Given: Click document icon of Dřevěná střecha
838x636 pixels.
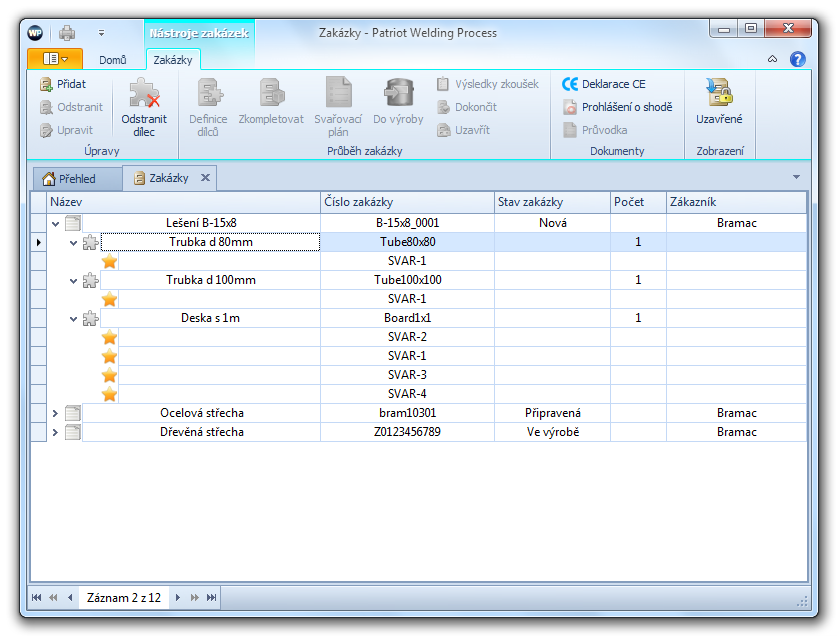Looking at the screenshot, I should pyautogui.click(x=73, y=432).
